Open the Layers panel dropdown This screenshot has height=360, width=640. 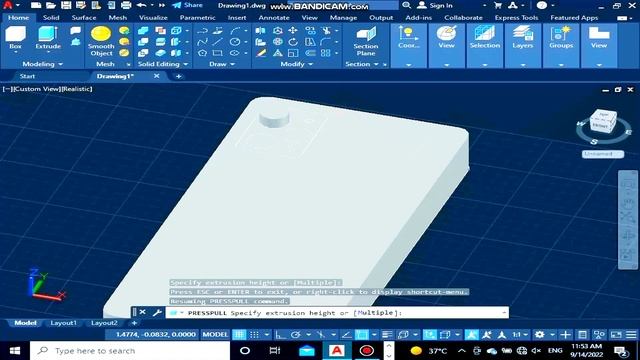(x=523, y=65)
